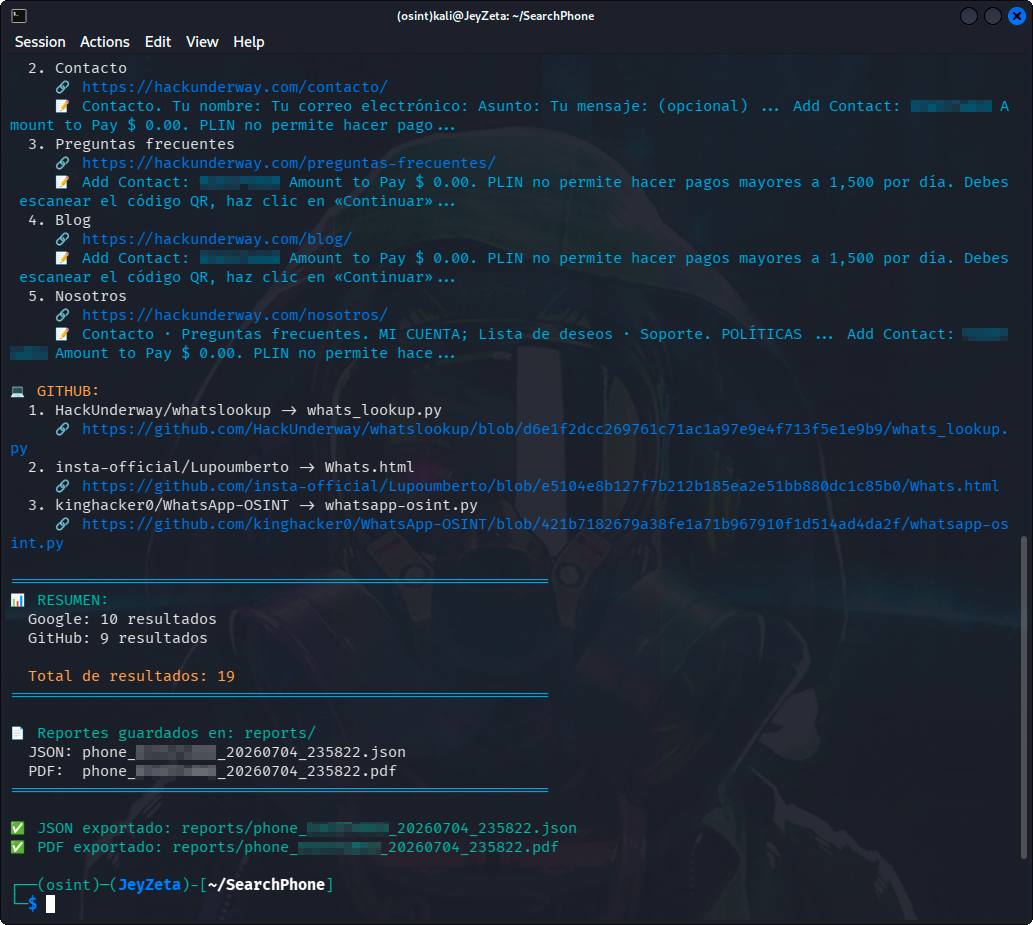Click the link icon beside the preguntas-frecuentes URL
This screenshot has height=925, width=1033.
(x=63, y=163)
